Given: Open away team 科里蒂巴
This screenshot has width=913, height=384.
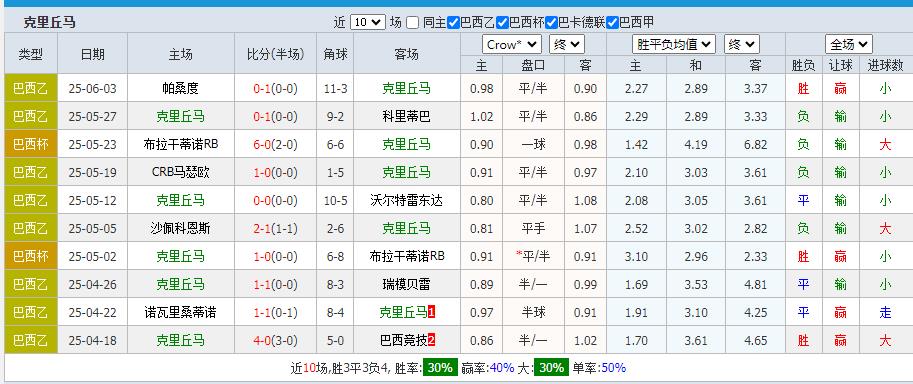Looking at the screenshot, I should click(x=406, y=117).
